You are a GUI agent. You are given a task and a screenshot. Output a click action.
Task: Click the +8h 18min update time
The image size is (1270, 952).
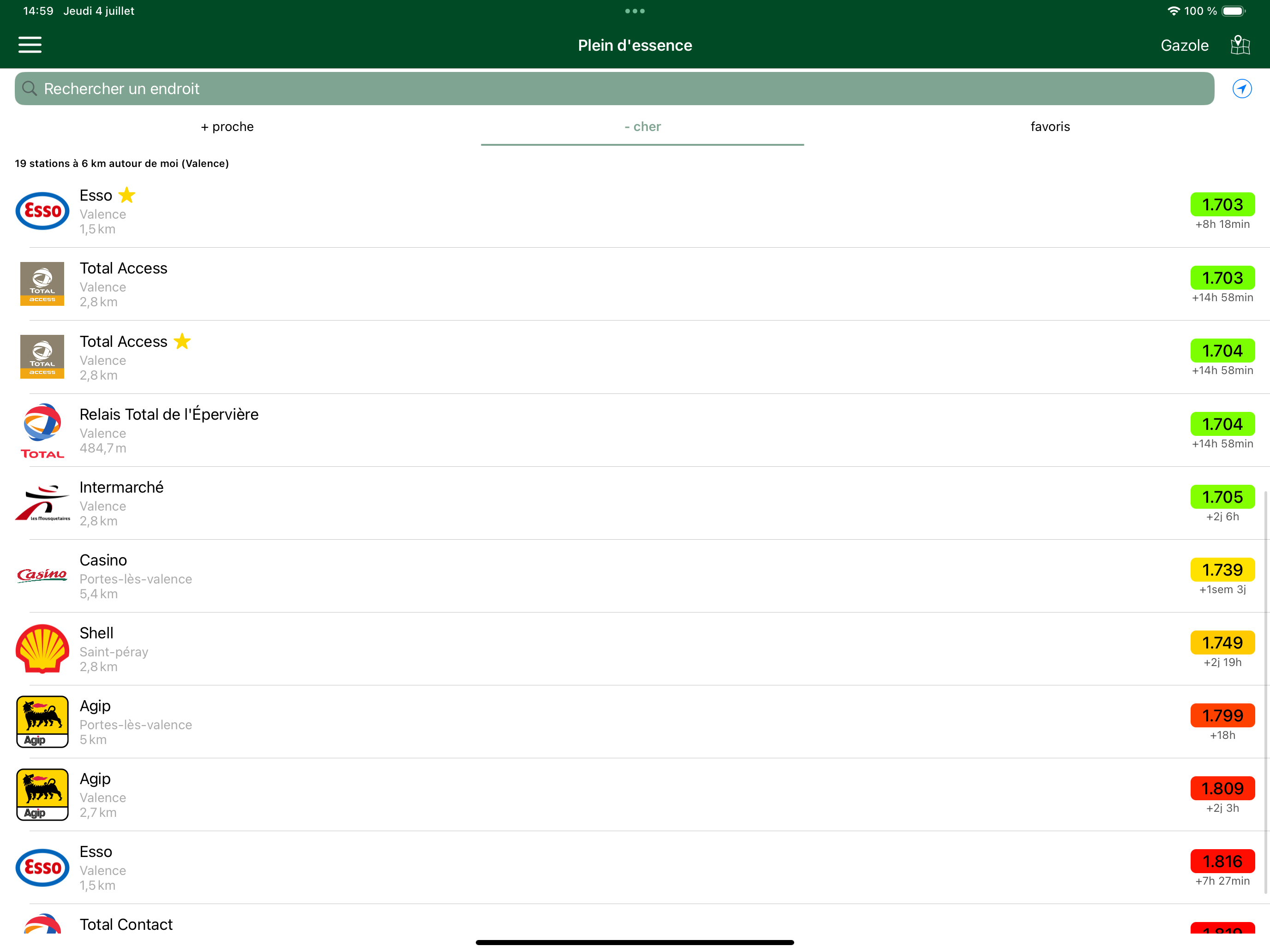click(x=1222, y=224)
